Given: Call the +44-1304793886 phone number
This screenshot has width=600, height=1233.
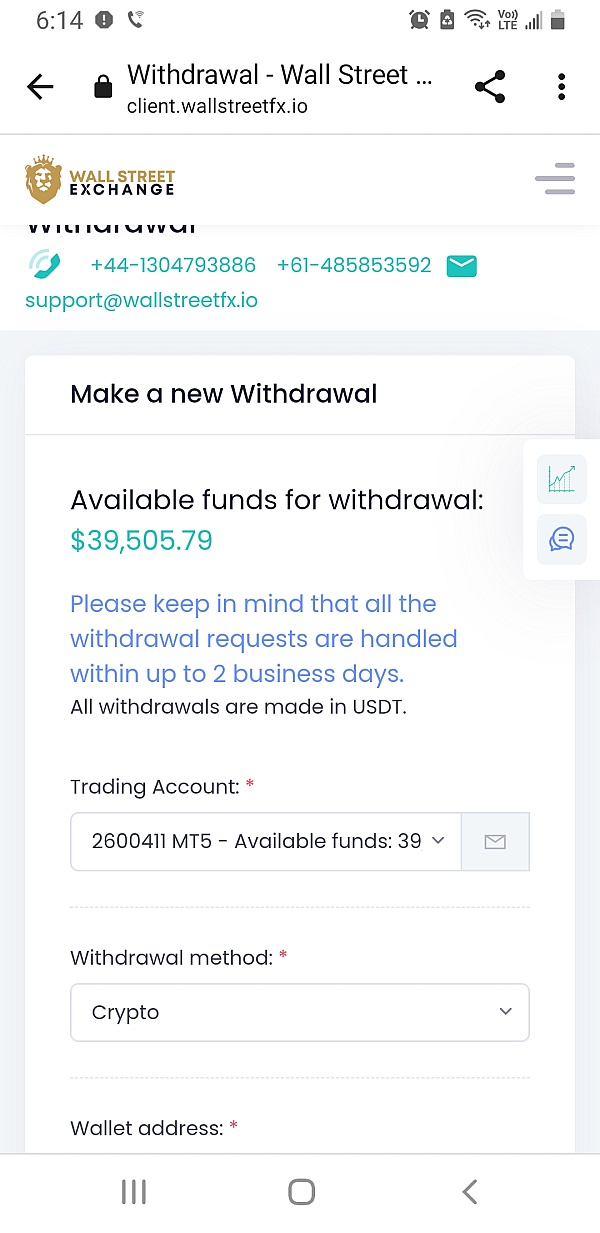Looking at the screenshot, I should pos(173,265).
